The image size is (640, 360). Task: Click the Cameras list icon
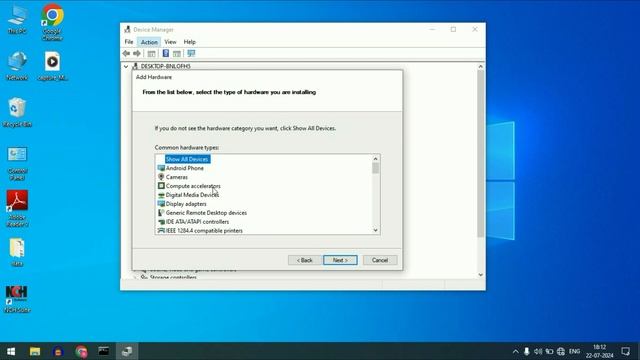coord(161,177)
